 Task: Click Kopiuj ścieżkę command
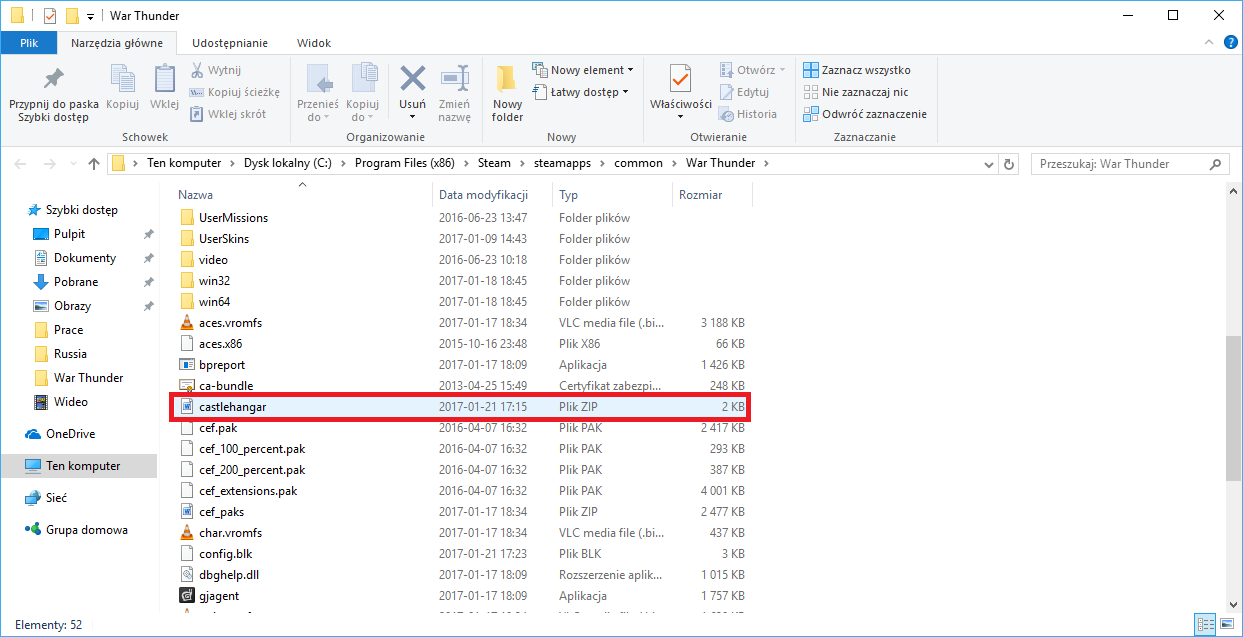(235, 92)
